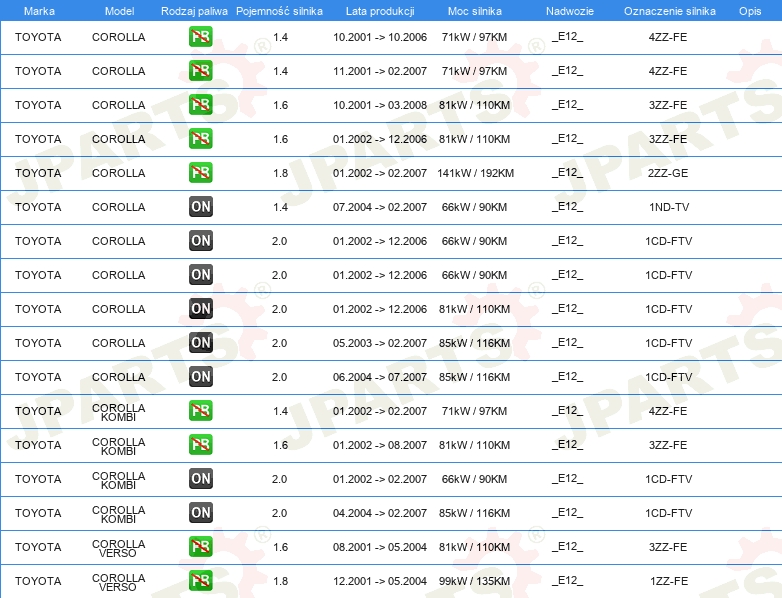Screen dimensions: 782x598
Task: Click the ON icon in the 06.2004 -> 07.2007 row
Action: point(200,377)
